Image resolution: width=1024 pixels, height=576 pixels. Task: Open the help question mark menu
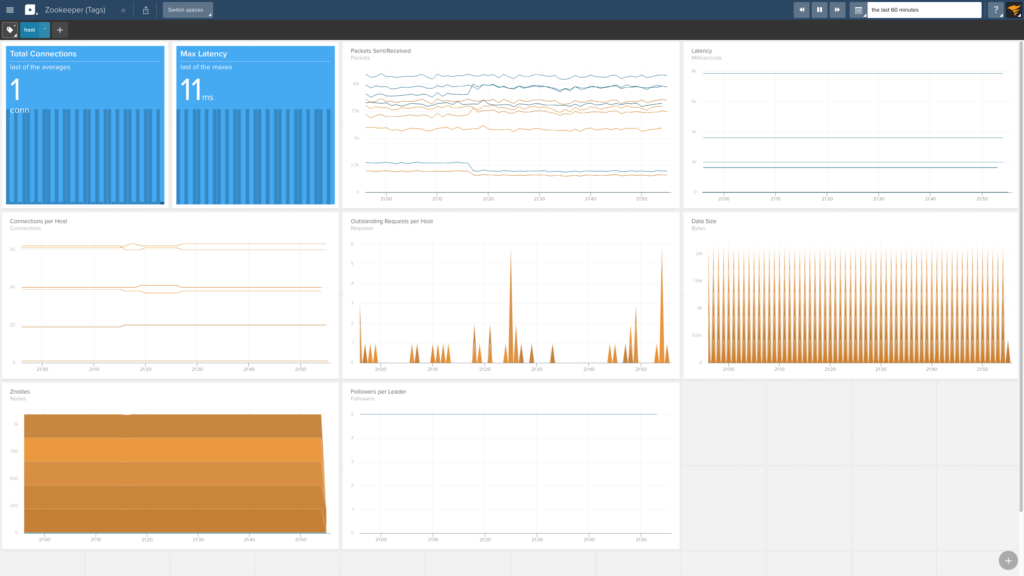click(x=996, y=10)
